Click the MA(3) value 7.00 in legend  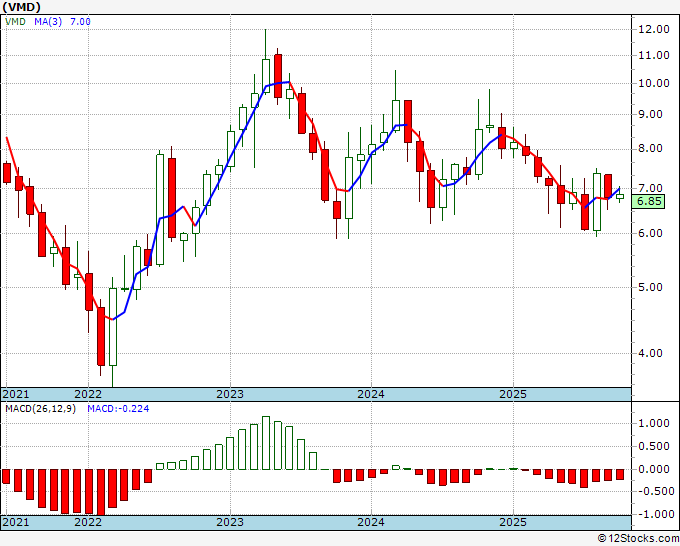80,21
